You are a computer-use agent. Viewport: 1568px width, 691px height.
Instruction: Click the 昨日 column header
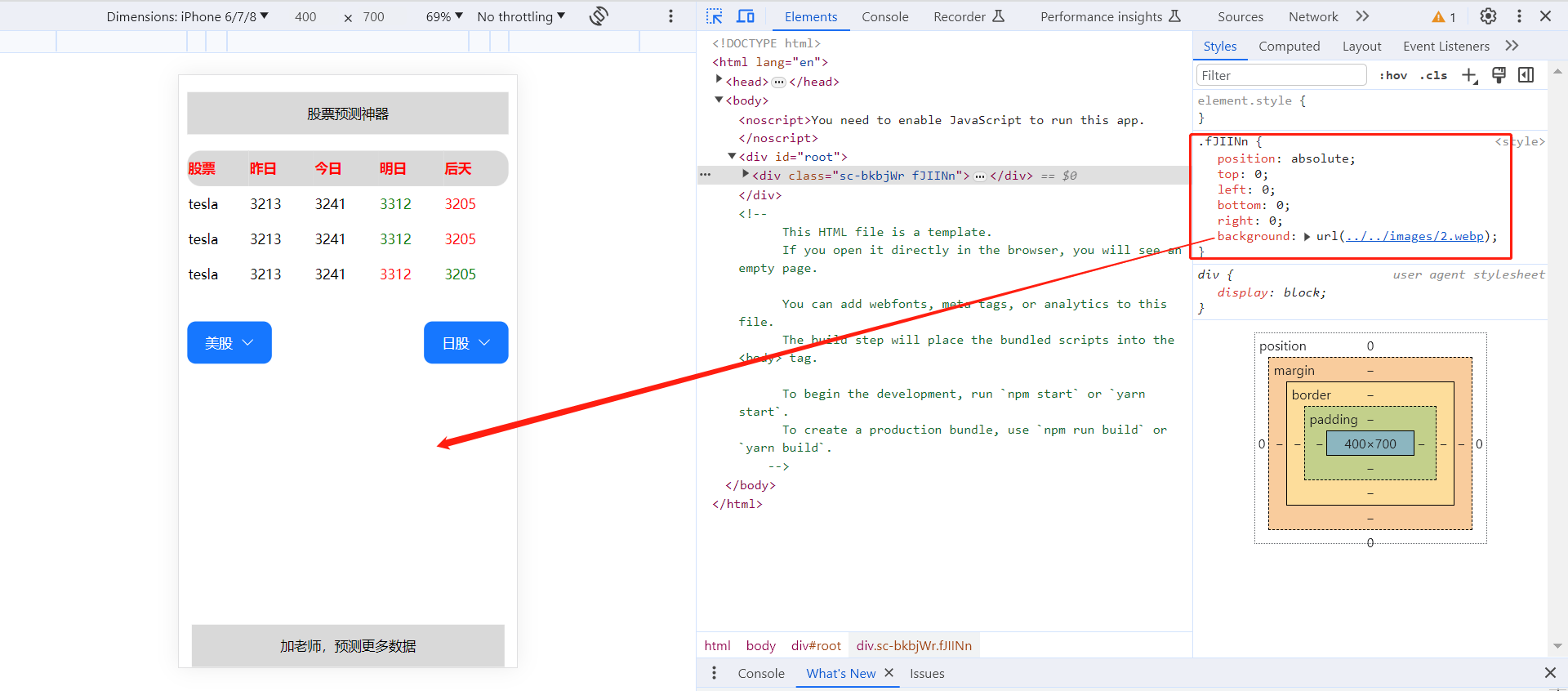click(263, 168)
